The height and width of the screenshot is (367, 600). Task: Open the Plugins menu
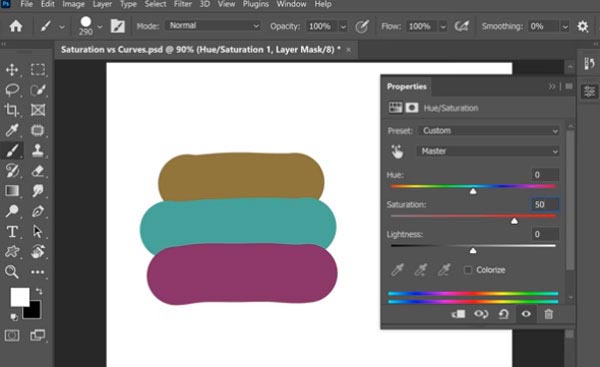click(256, 4)
